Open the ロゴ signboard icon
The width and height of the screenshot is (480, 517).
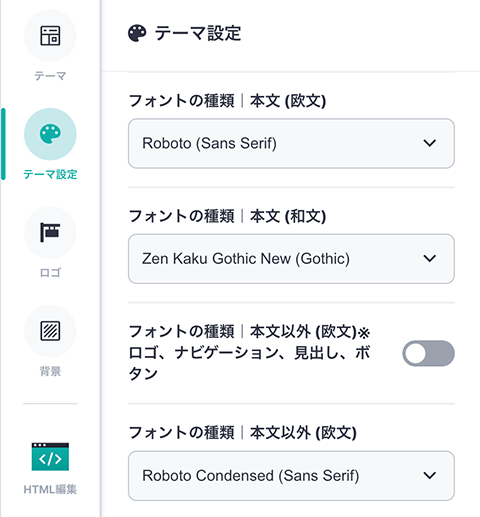(x=50, y=232)
